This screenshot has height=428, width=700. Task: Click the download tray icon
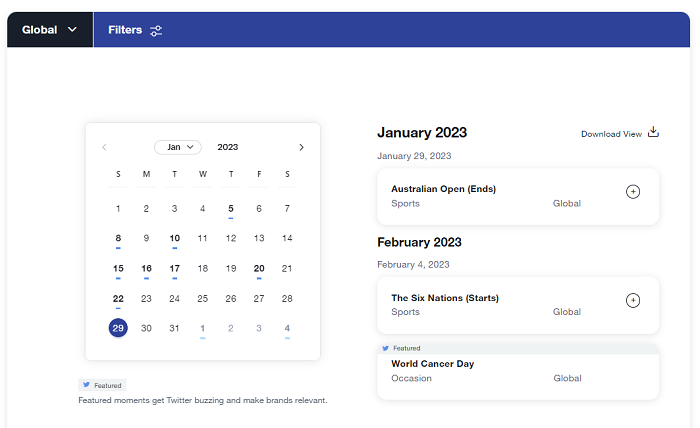[x=653, y=132]
